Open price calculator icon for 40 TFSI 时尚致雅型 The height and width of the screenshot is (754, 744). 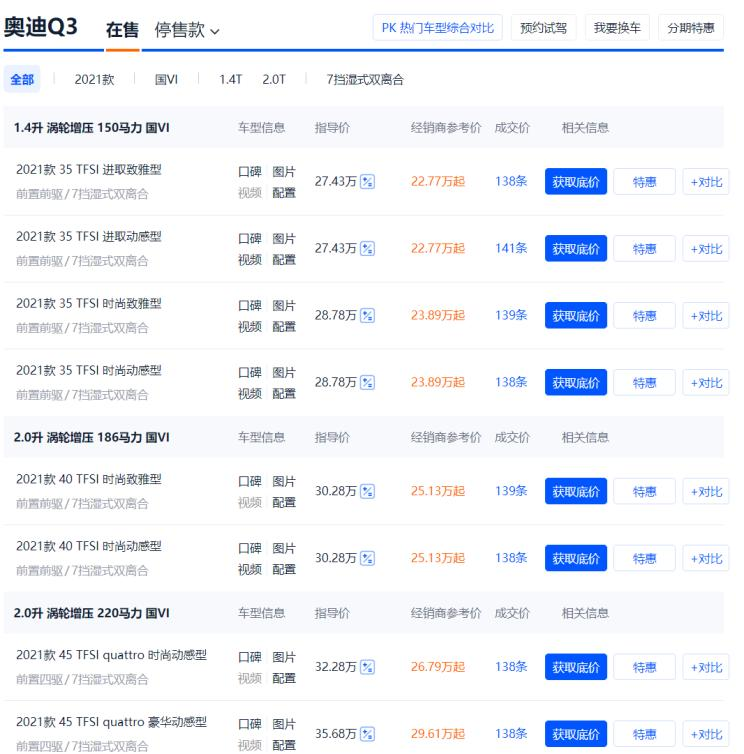click(x=367, y=491)
